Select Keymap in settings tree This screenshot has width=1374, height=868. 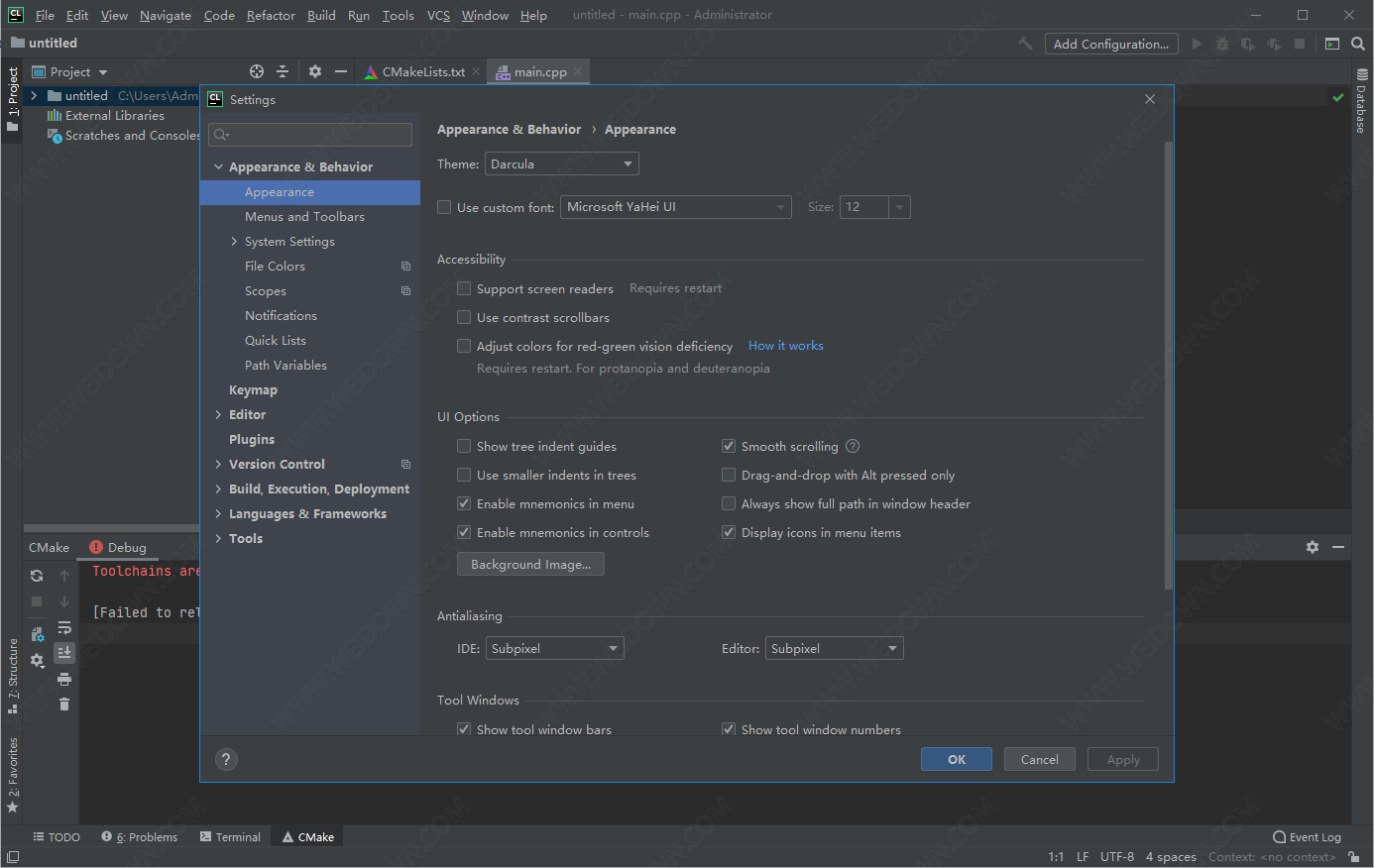tap(253, 389)
